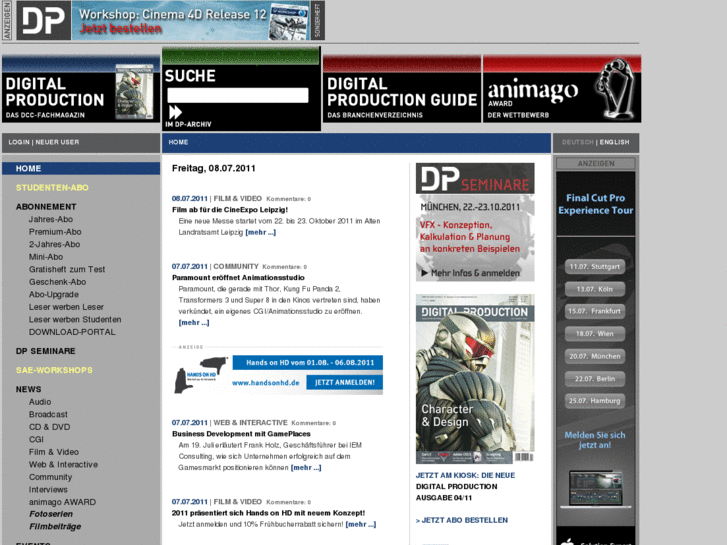Select 11.07. Stuttgart tour date button
727x545 pixels.
tap(594, 267)
